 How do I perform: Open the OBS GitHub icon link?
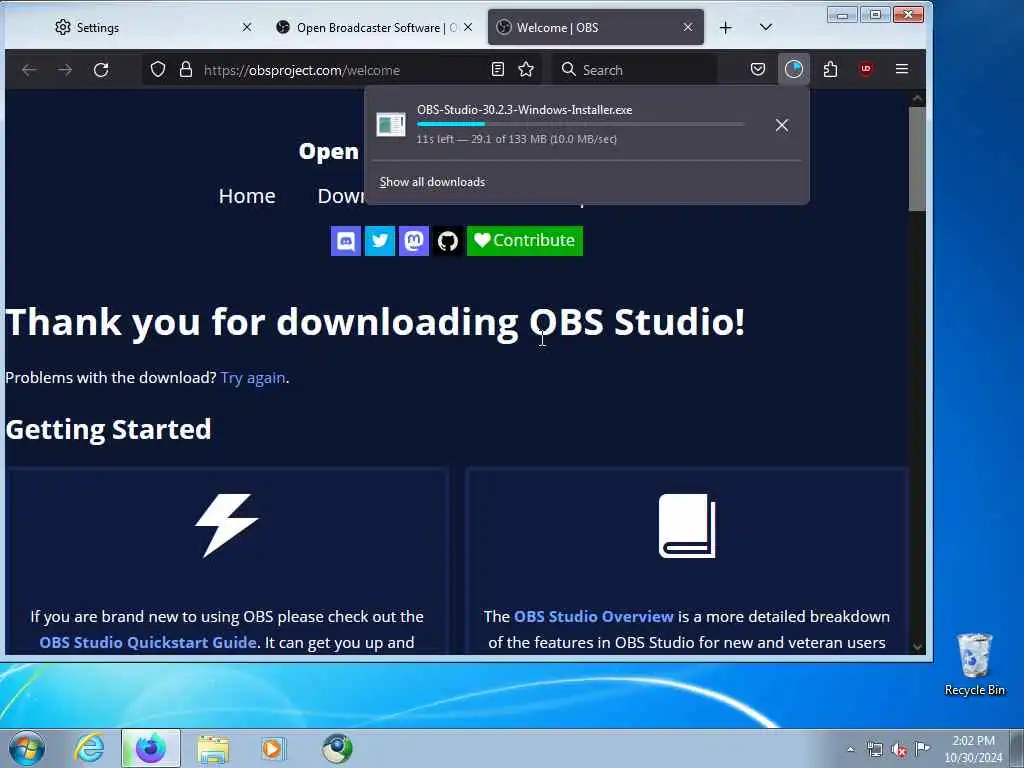tap(447, 241)
